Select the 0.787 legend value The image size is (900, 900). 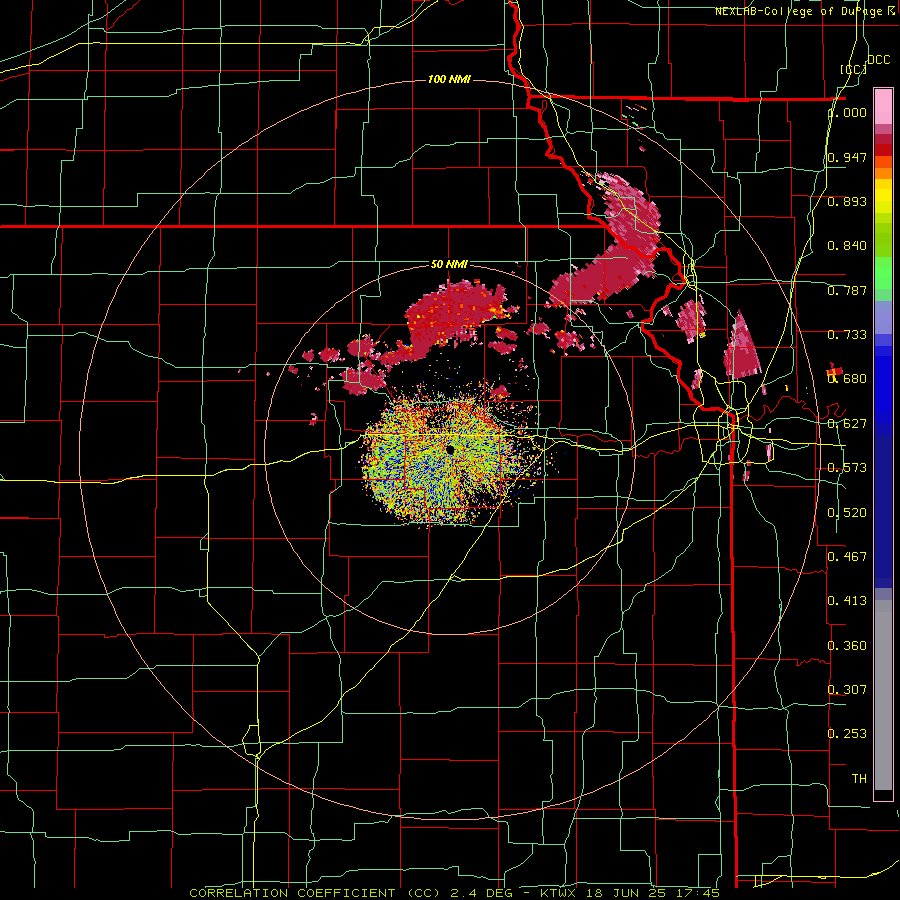[x=847, y=290]
